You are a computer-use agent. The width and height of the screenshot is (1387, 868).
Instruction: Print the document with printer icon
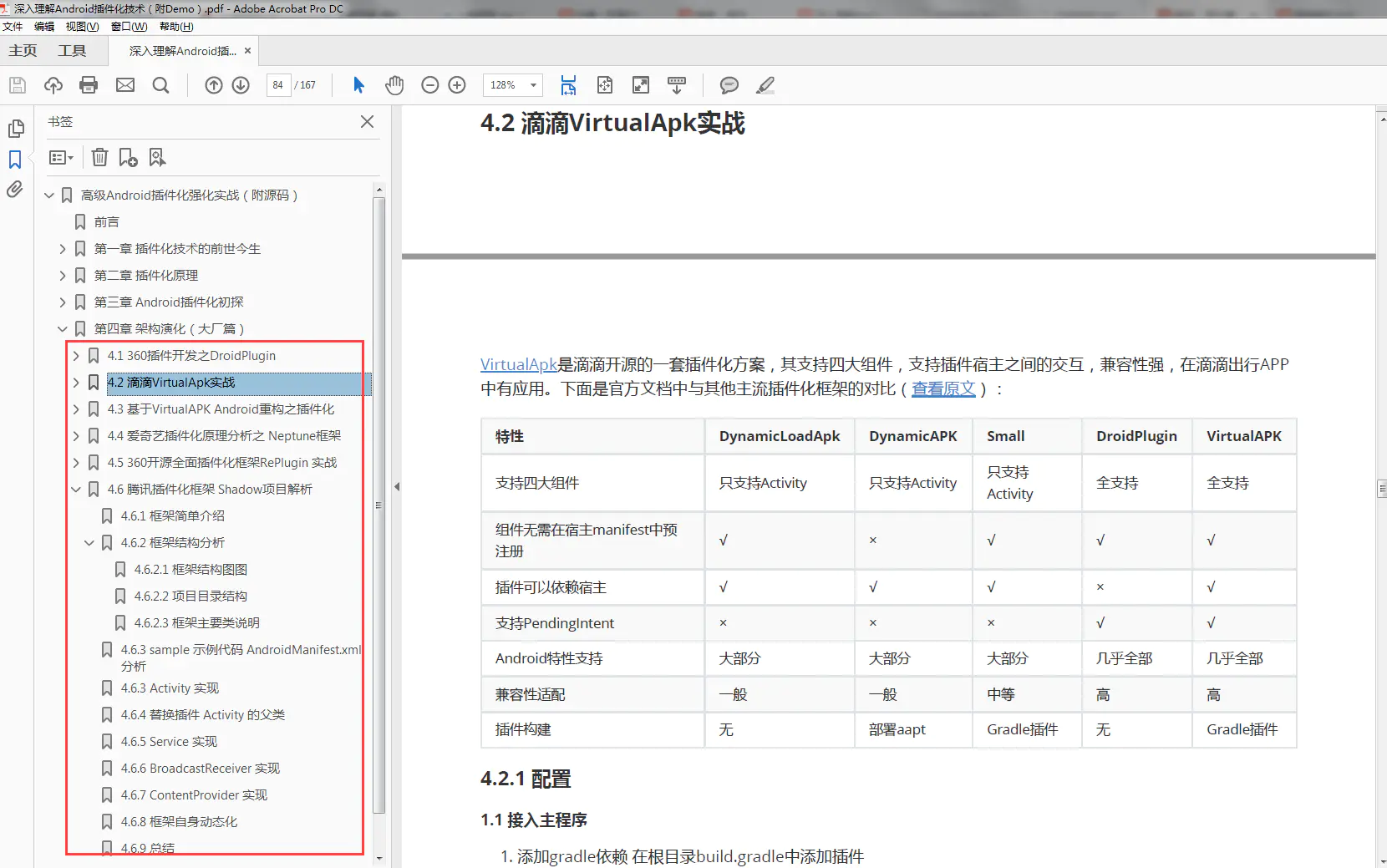point(89,85)
